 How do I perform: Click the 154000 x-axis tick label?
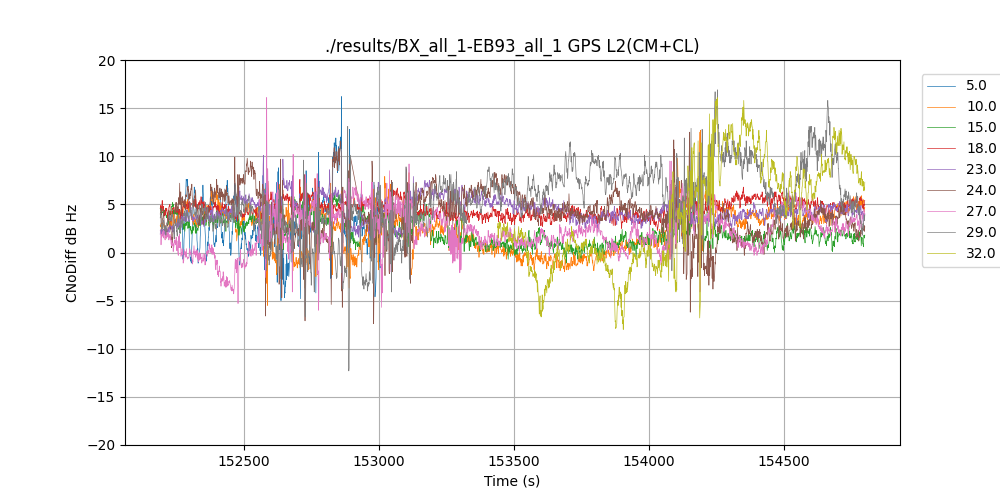coord(648,463)
